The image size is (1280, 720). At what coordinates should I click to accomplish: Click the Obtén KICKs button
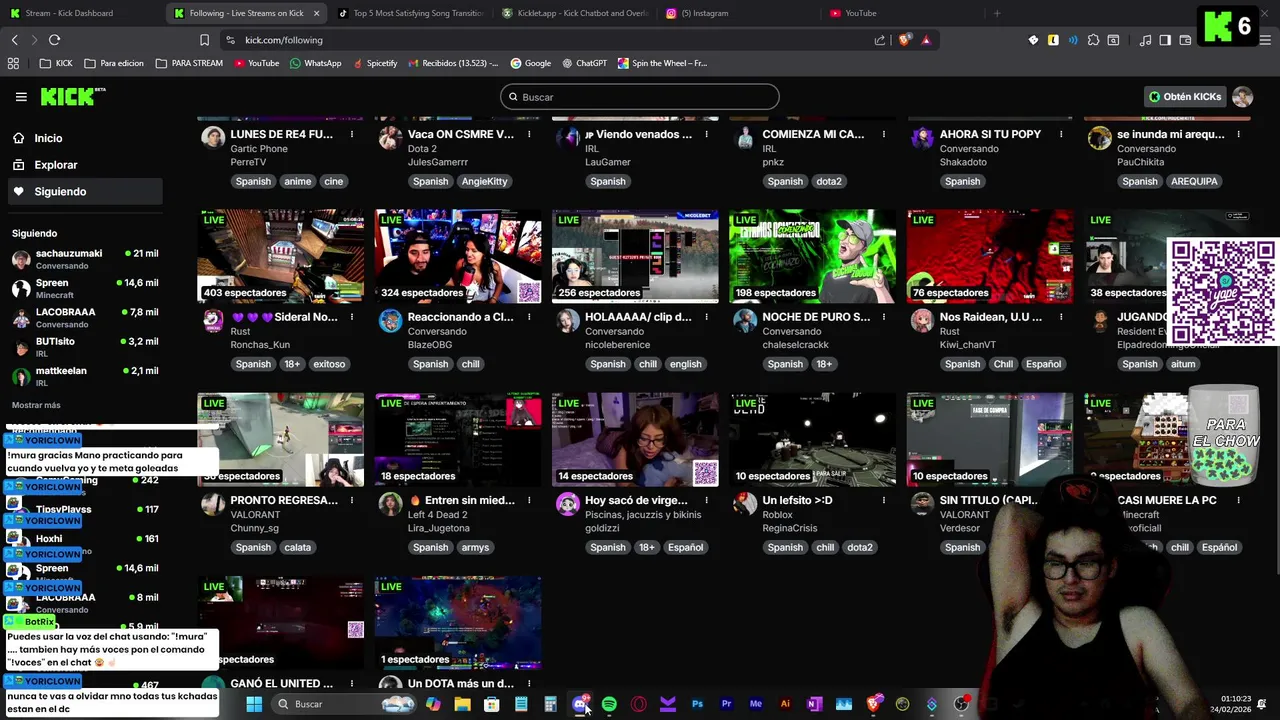pyautogui.click(x=1185, y=97)
